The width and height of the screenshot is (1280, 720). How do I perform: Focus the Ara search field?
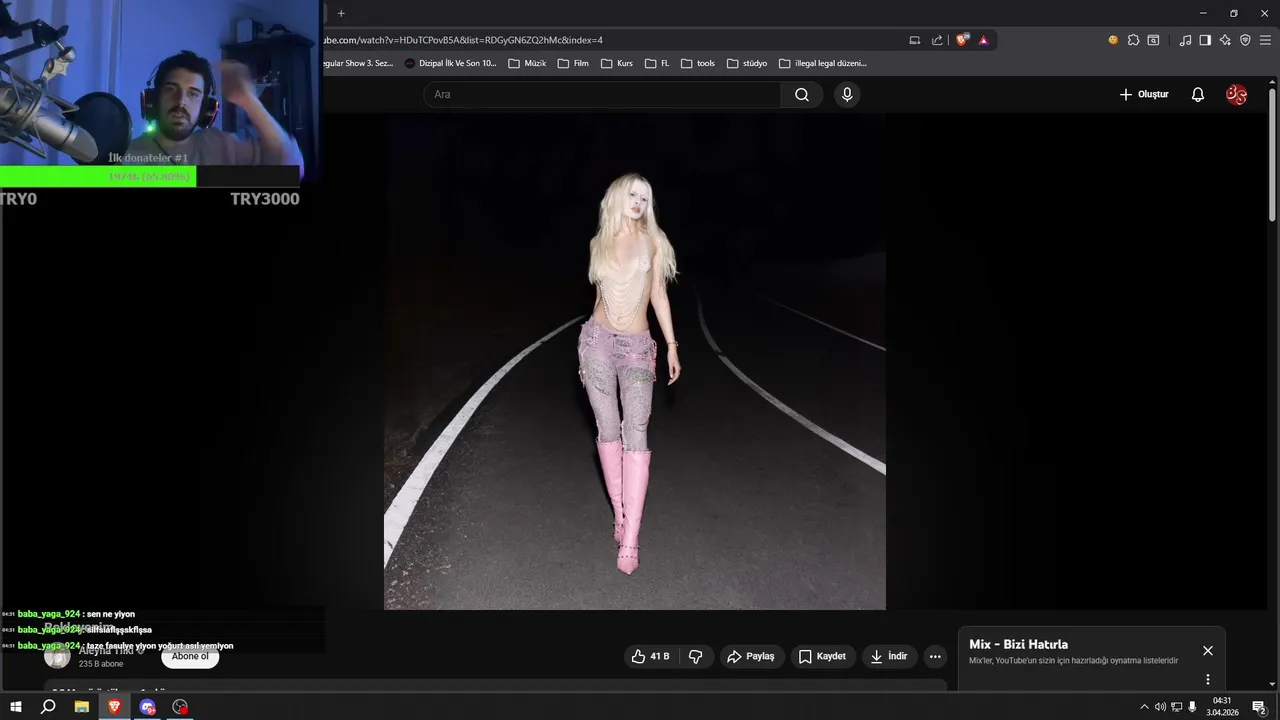[602, 95]
